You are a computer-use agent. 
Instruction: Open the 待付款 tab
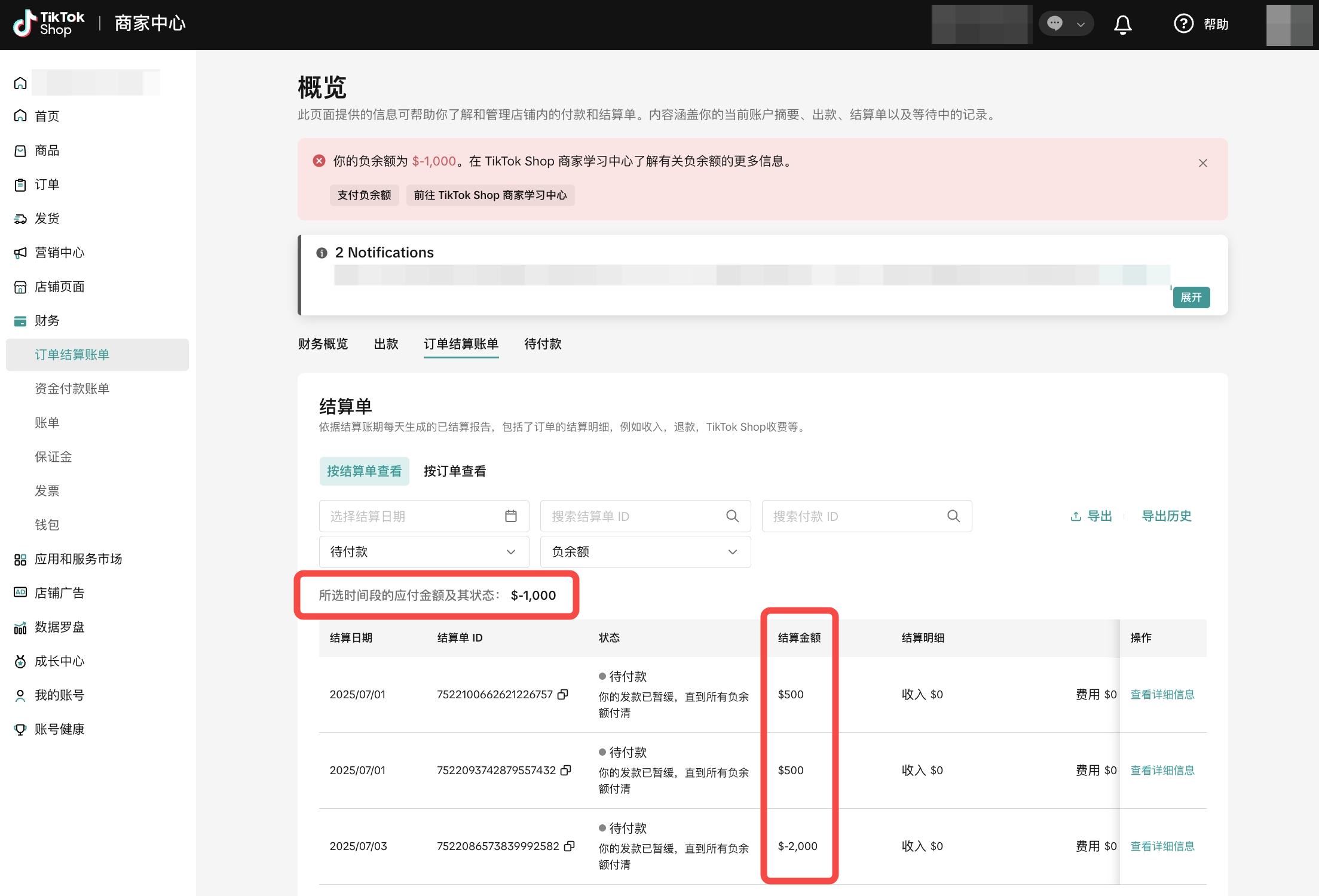coord(542,344)
